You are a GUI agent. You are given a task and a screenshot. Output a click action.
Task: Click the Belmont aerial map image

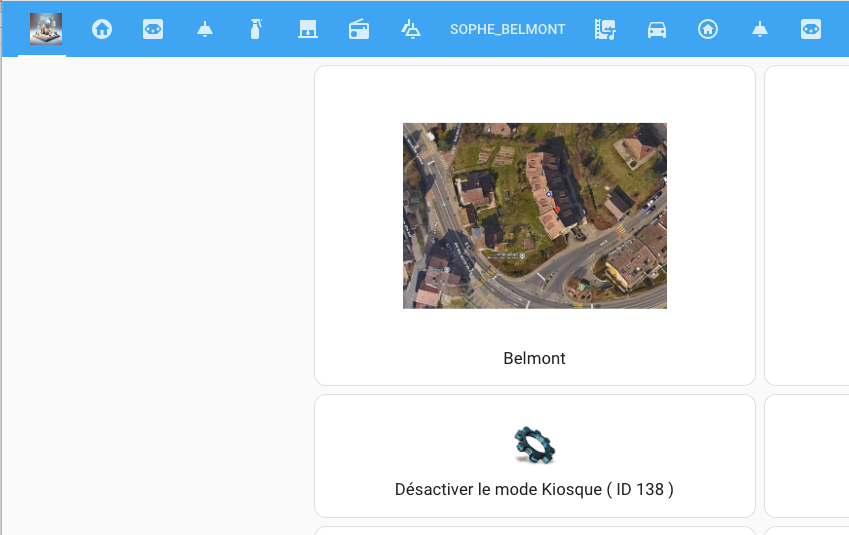(x=535, y=216)
